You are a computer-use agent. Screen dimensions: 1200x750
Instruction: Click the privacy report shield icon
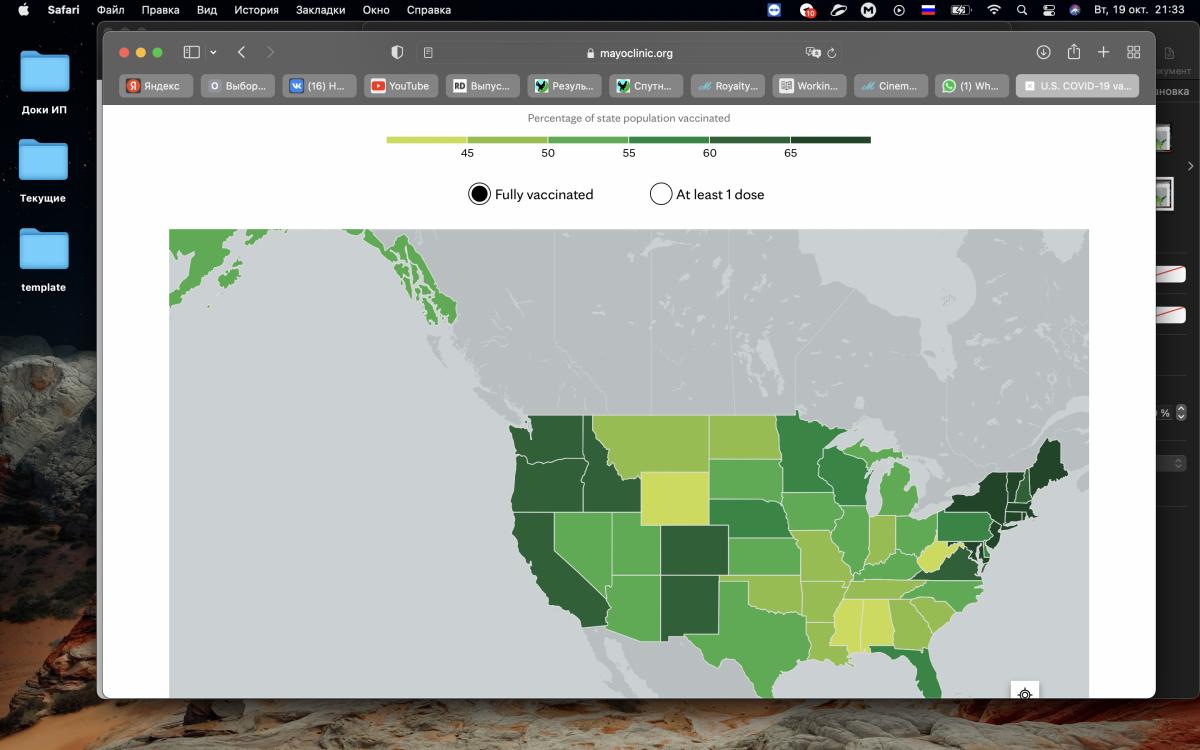coord(397,52)
